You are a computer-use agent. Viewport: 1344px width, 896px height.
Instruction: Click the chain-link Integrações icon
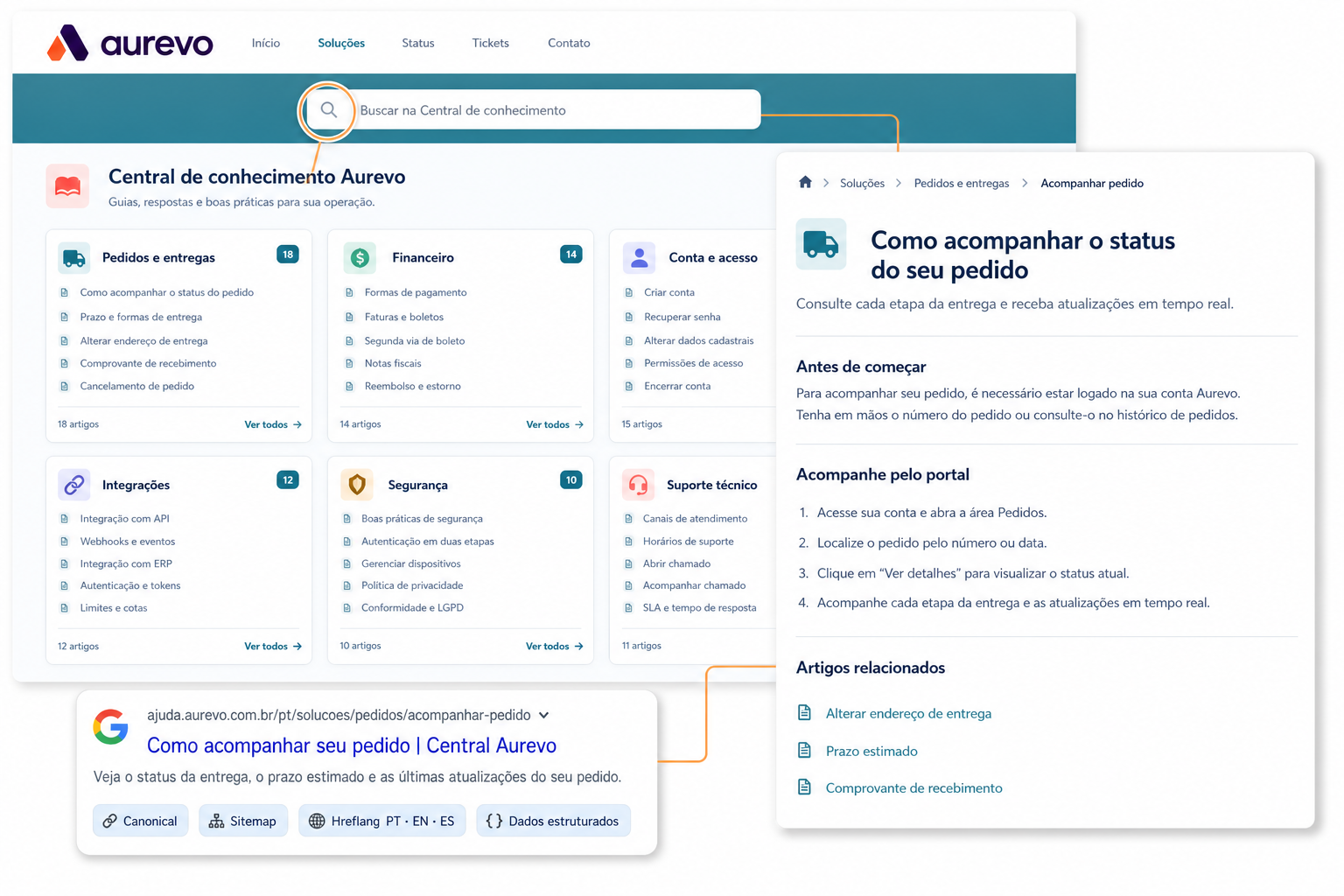tap(74, 484)
